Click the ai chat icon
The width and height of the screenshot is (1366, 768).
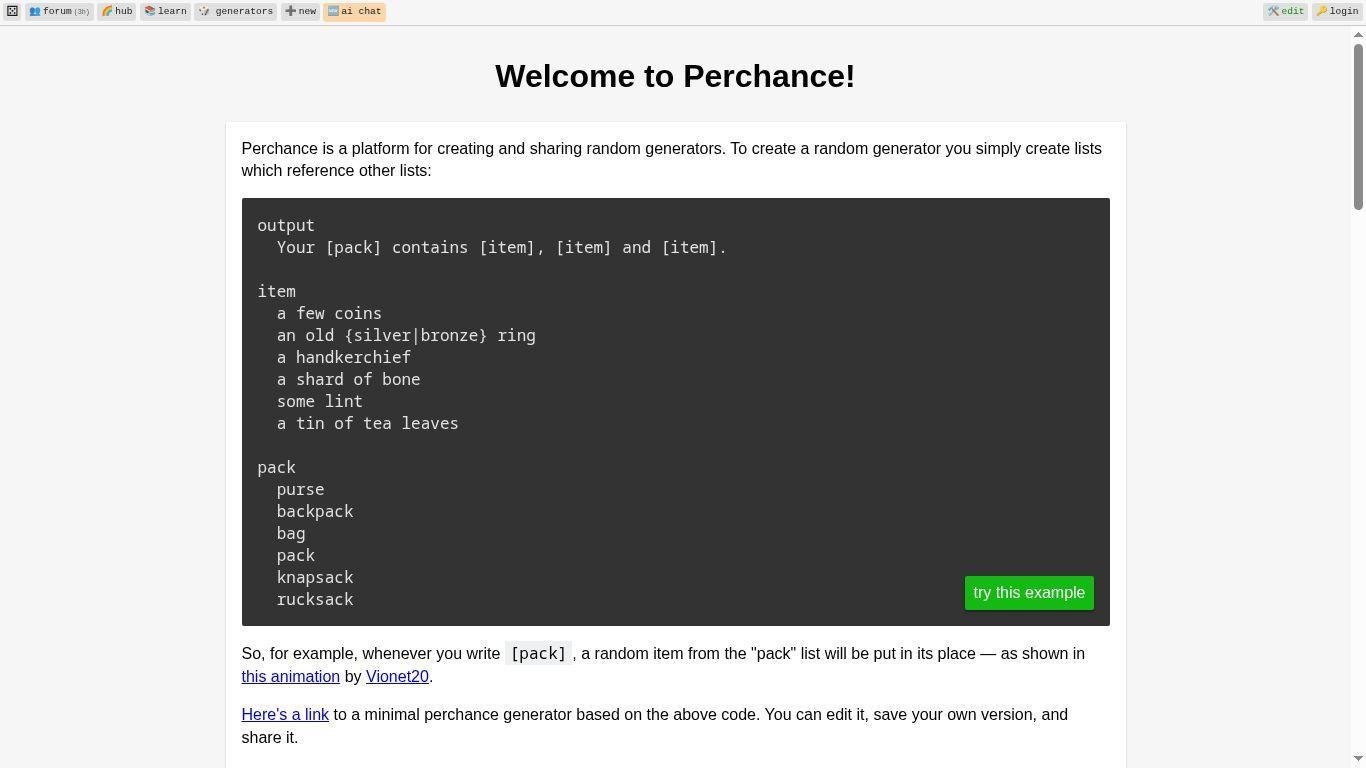333,12
